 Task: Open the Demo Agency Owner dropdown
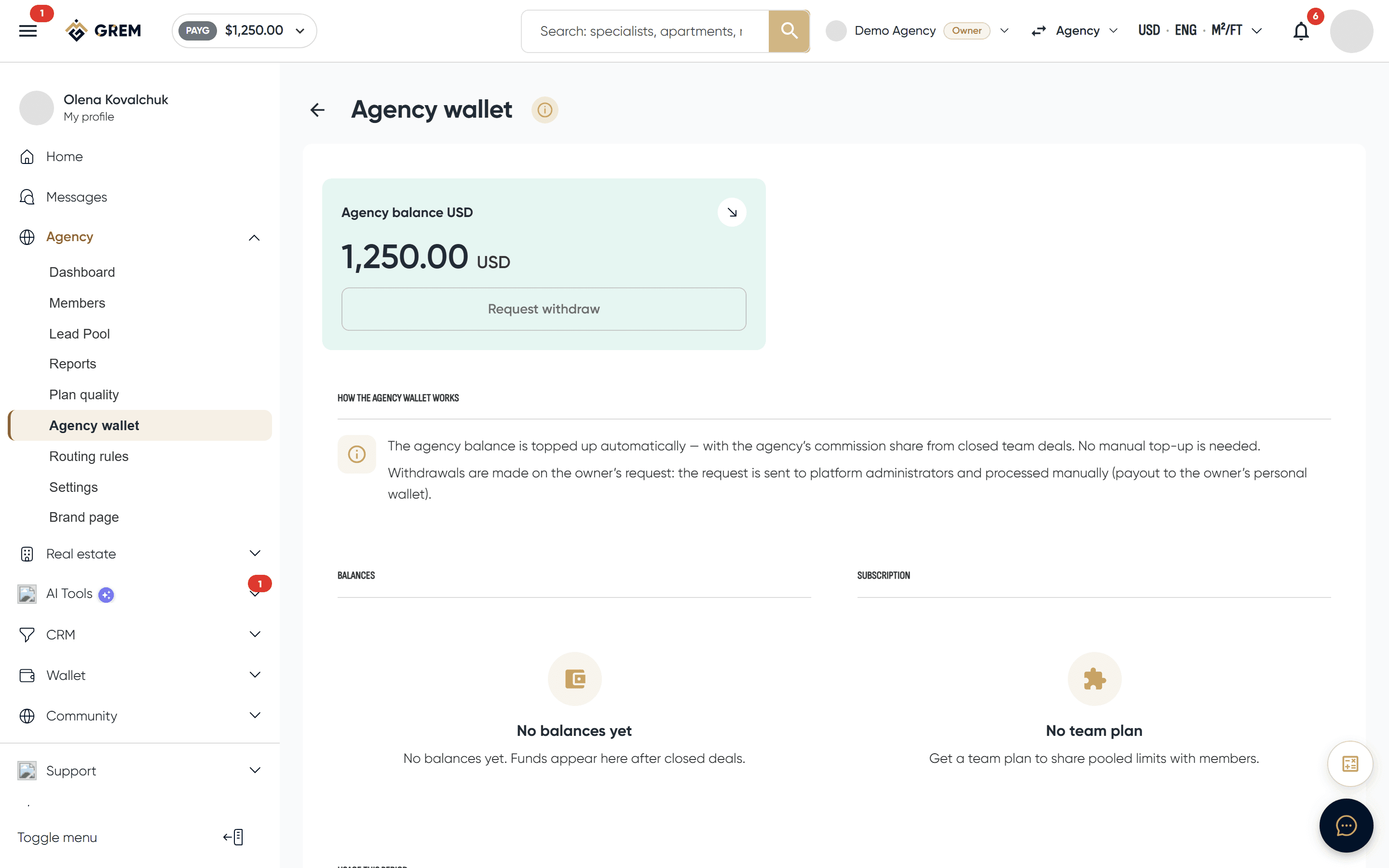point(917,30)
